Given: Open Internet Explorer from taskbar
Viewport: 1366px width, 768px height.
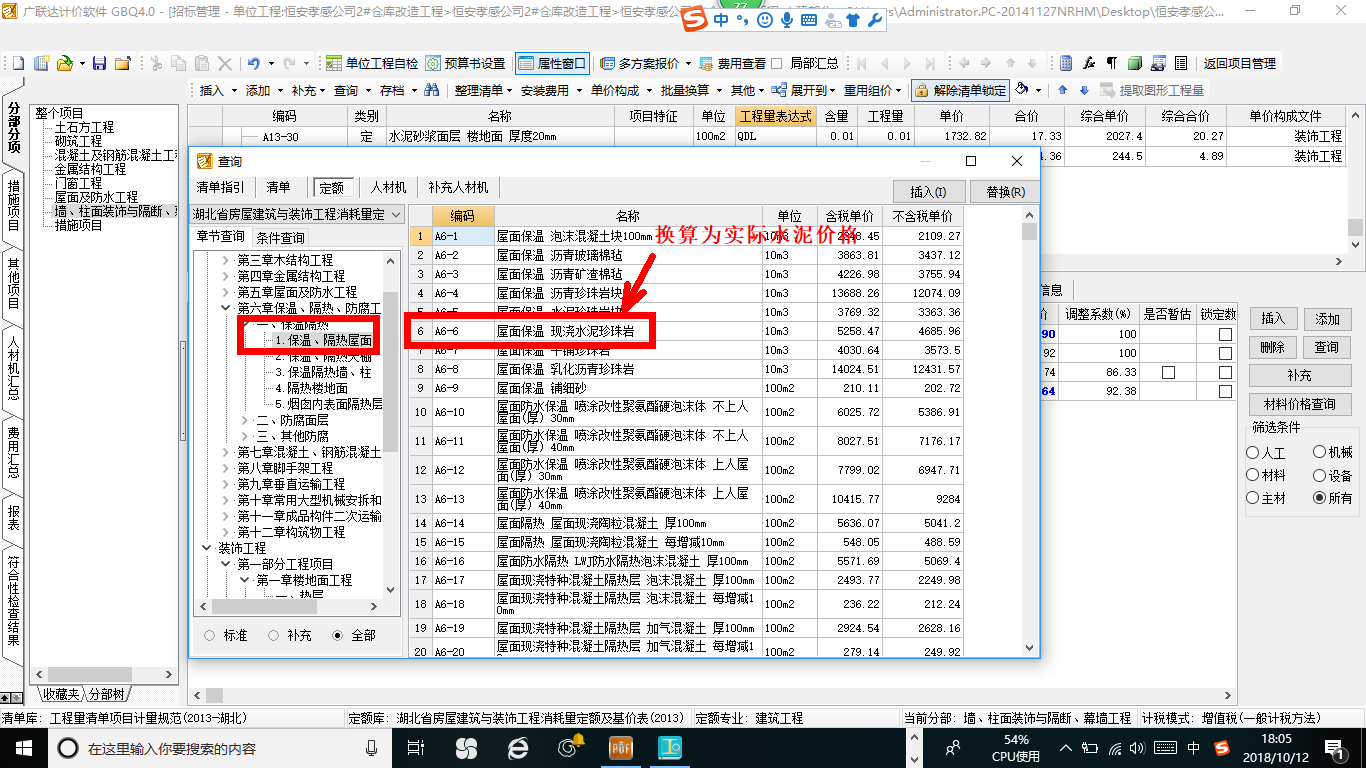Looking at the screenshot, I should [517, 747].
